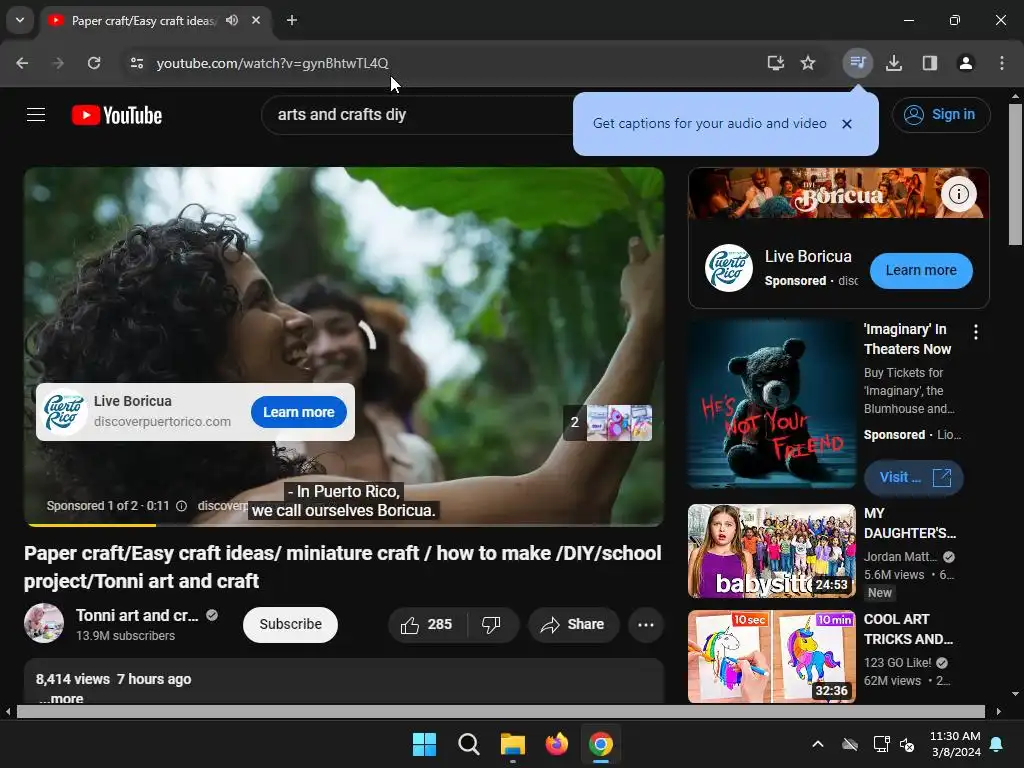
Task: Reload the current page
Action: pyautogui.click(x=94, y=63)
